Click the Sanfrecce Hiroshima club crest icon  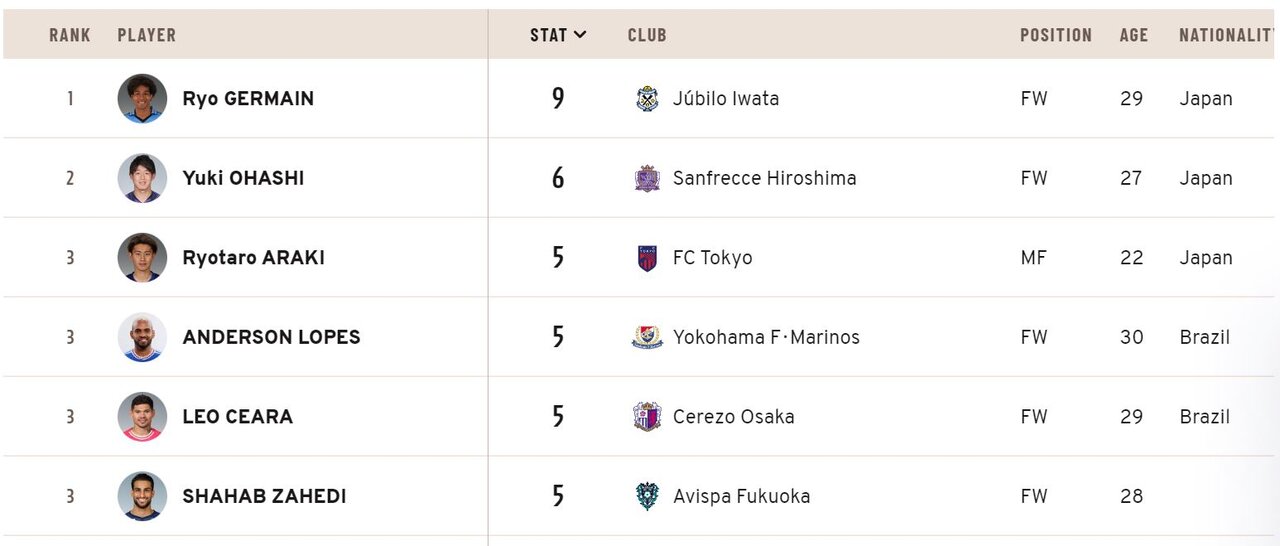coord(647,178)
